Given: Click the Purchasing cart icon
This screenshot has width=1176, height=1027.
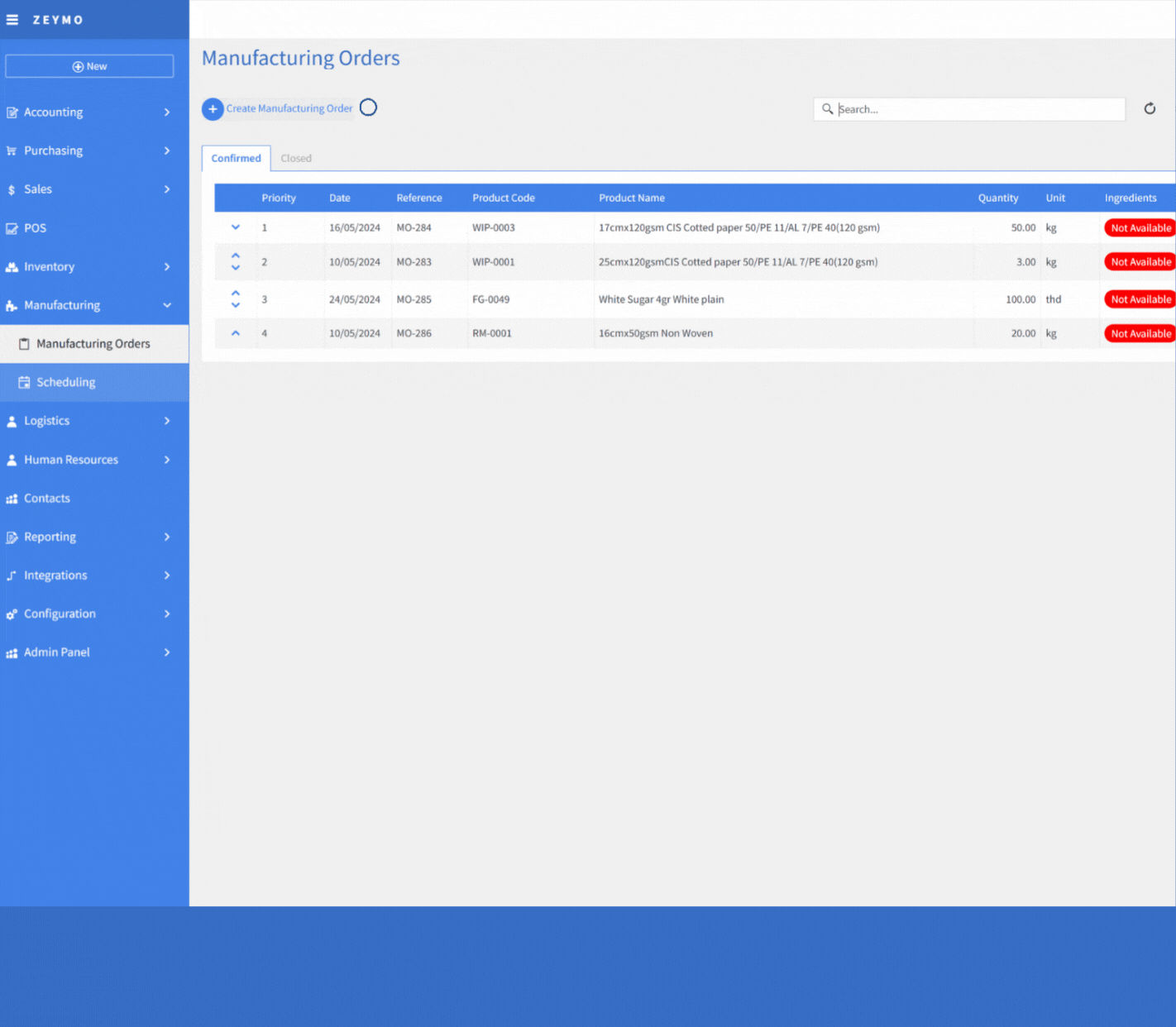Looking at the screenshot, I should tap(12, 150).
